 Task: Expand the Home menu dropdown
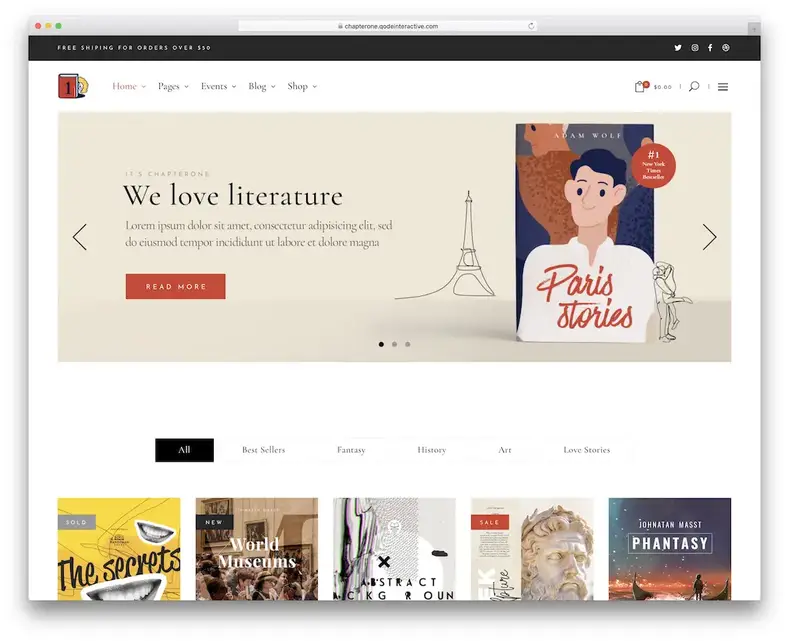tap(129, 87)
